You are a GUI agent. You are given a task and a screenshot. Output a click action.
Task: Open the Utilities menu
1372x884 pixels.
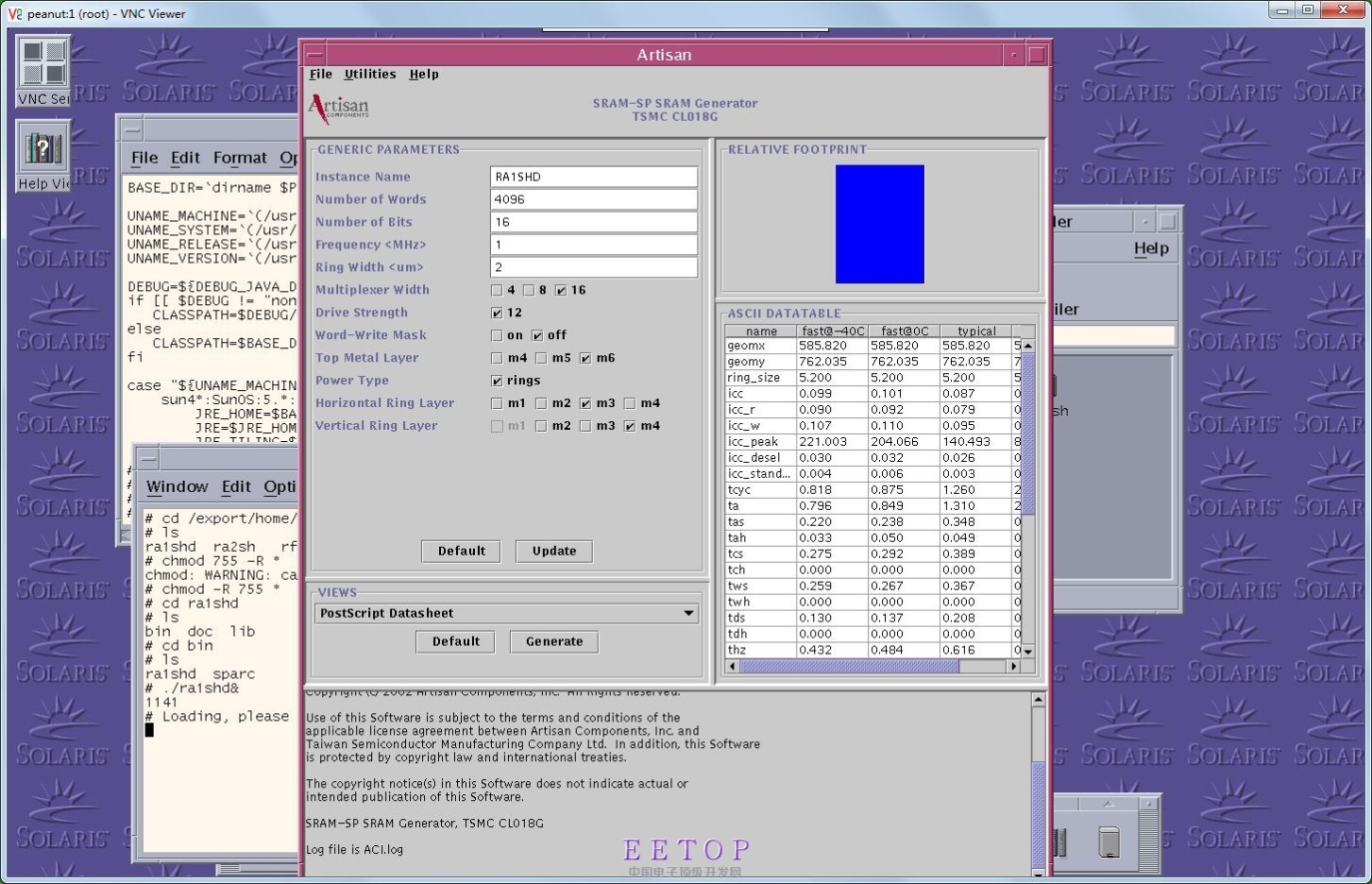click(x=368, y=74)
